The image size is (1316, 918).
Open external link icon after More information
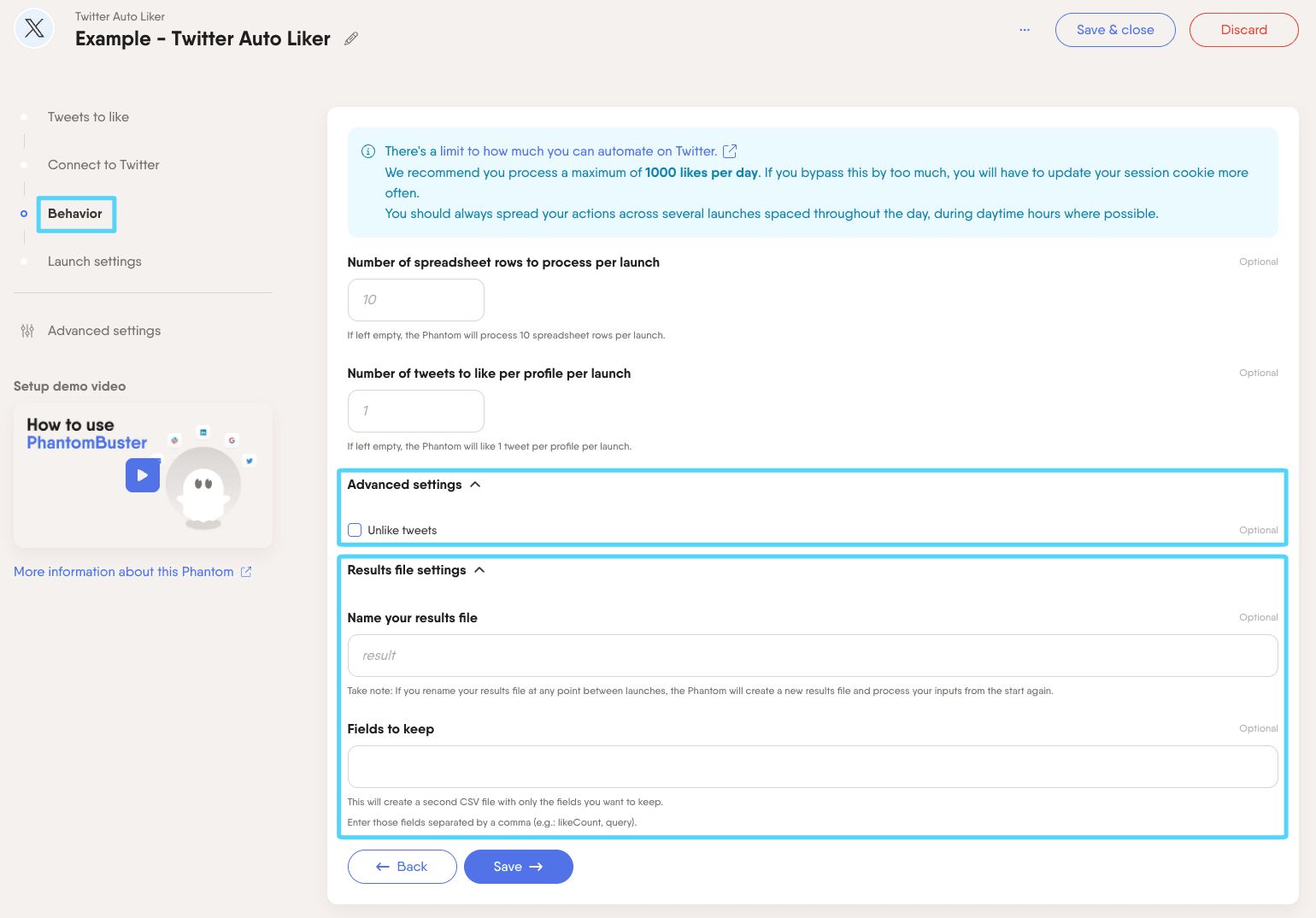(246, 572)
